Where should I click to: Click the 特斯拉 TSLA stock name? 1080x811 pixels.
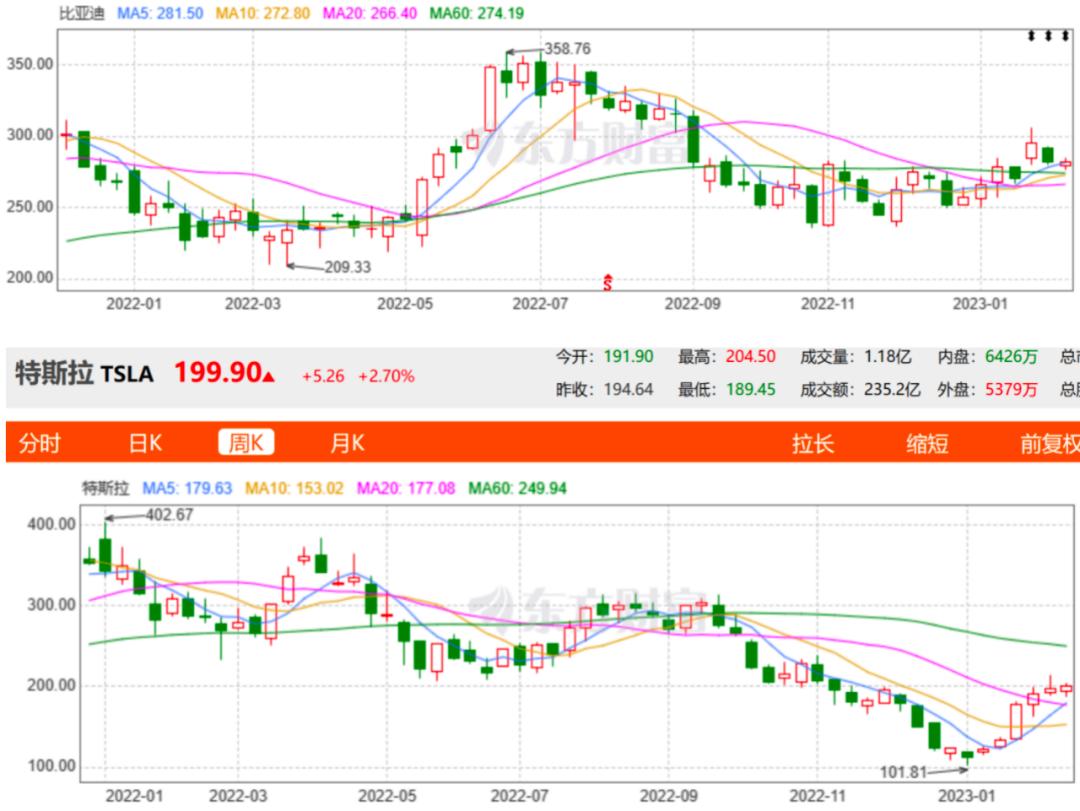[84, 373]
